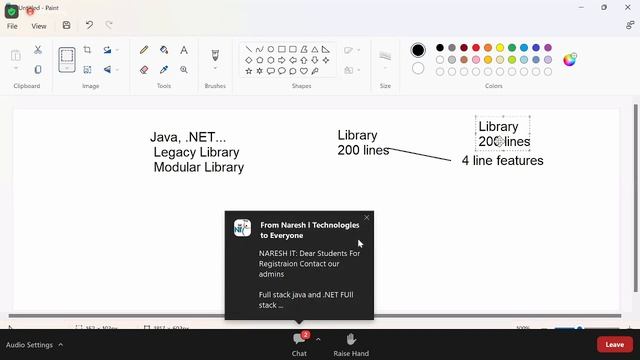Image resolution: width=640 pixels, height=360 pixels.
Task: Click the Brushes tool icon
Action: tap(215, 55)
